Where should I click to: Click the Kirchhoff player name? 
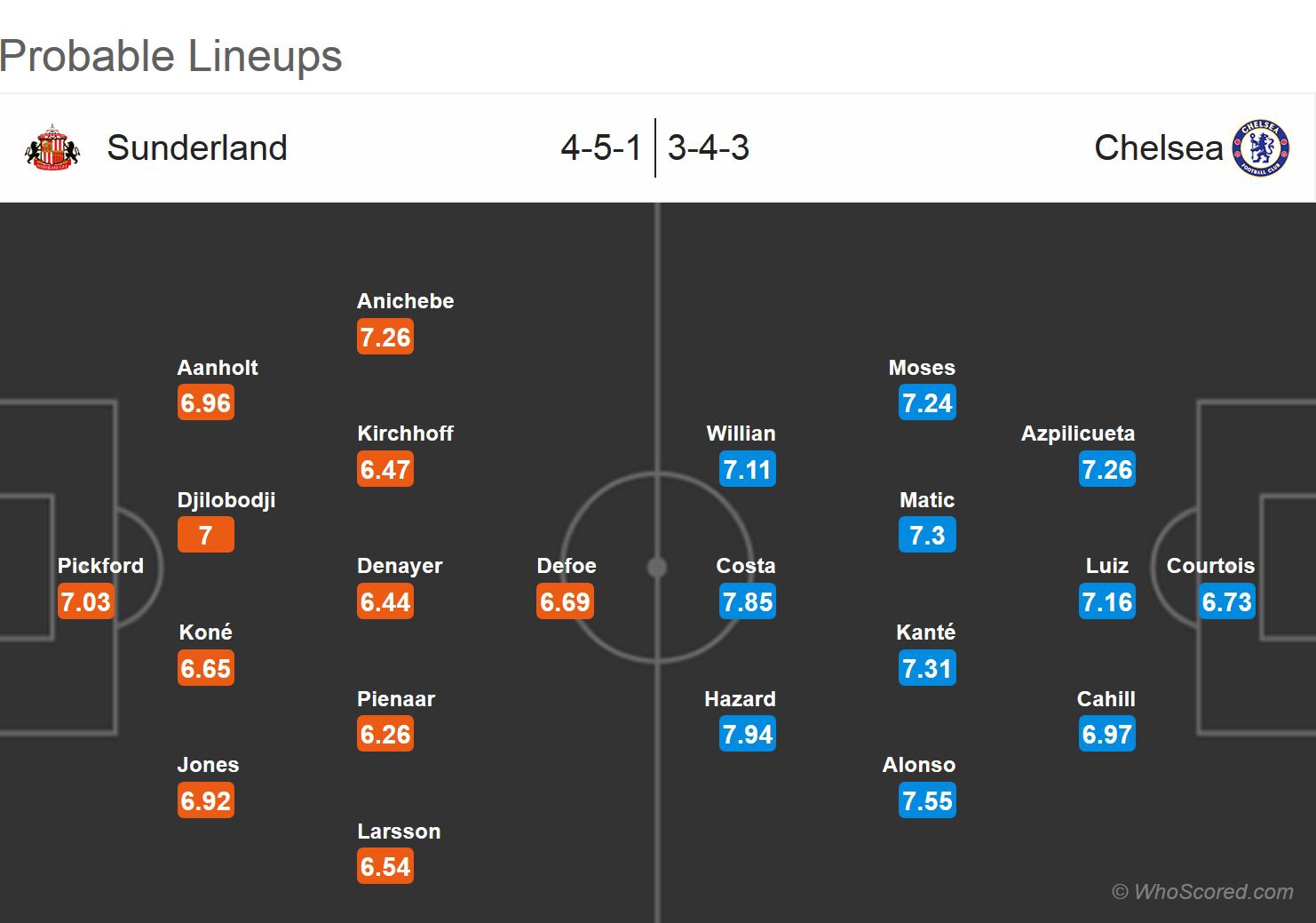(x=405, y=434)
